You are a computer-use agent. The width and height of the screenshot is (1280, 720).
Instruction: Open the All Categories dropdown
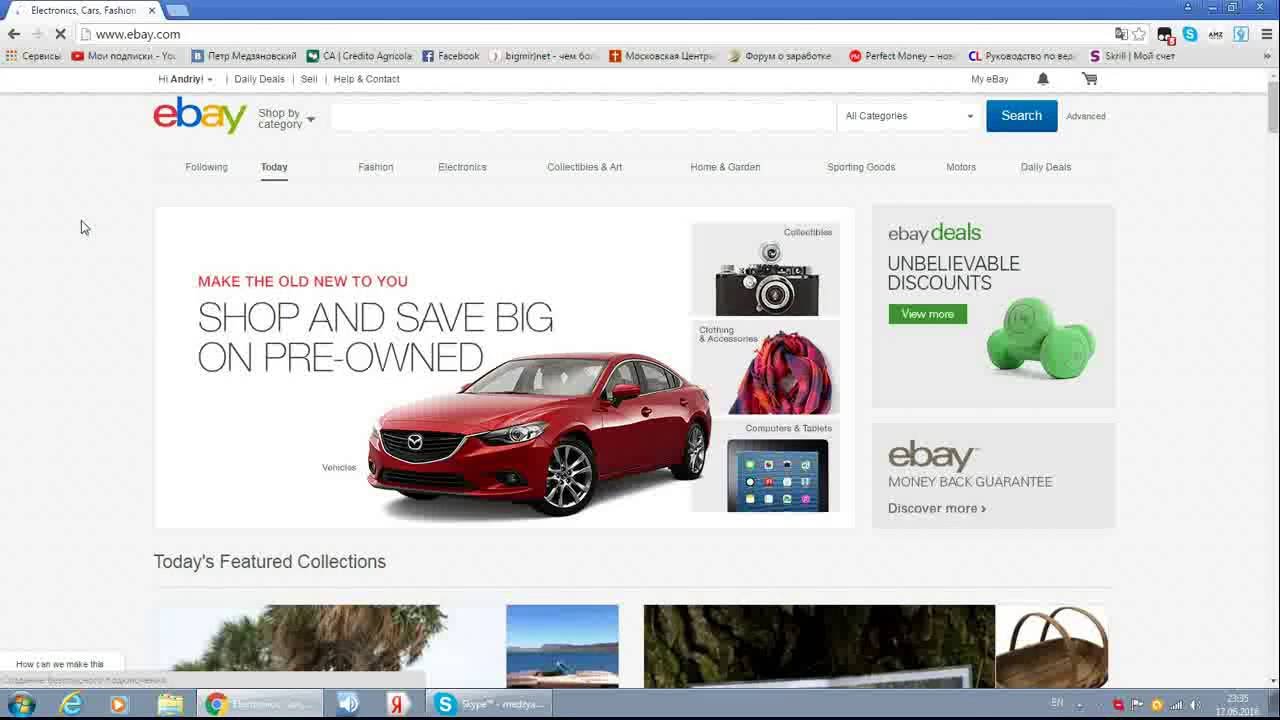909,116
